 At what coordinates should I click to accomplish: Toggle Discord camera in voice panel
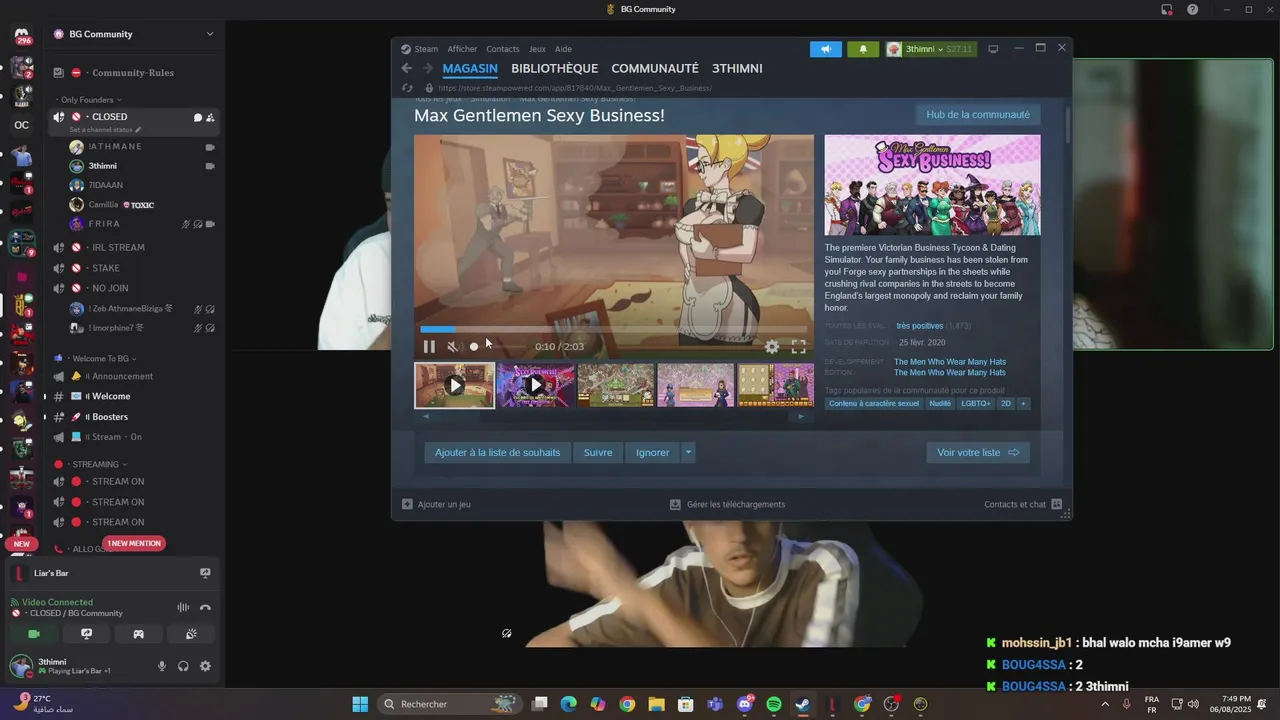(x=34, y=634)
